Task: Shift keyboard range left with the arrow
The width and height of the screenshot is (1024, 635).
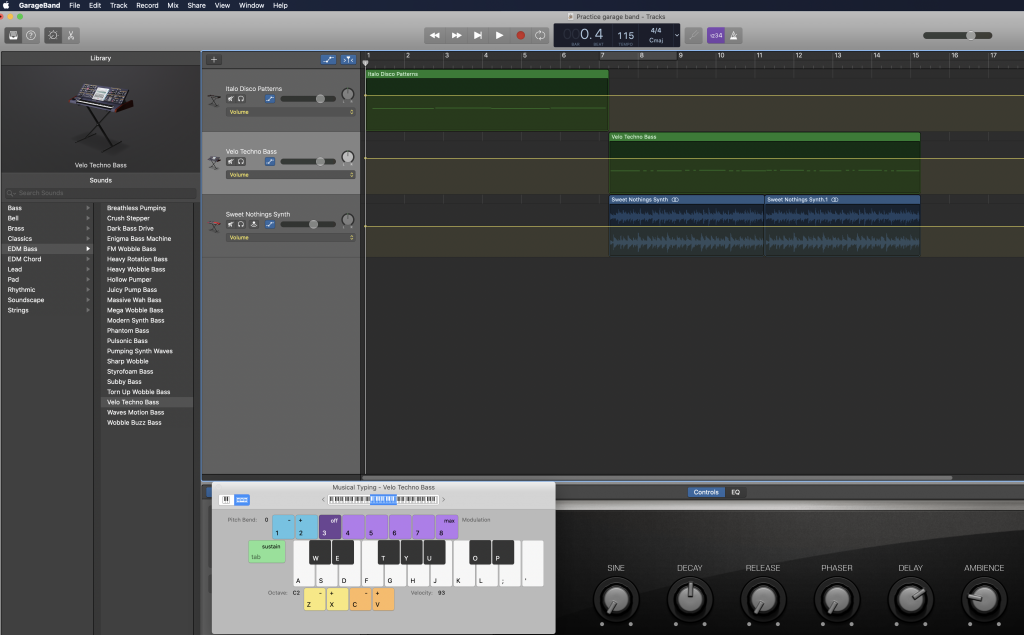Action: point(323,500)
